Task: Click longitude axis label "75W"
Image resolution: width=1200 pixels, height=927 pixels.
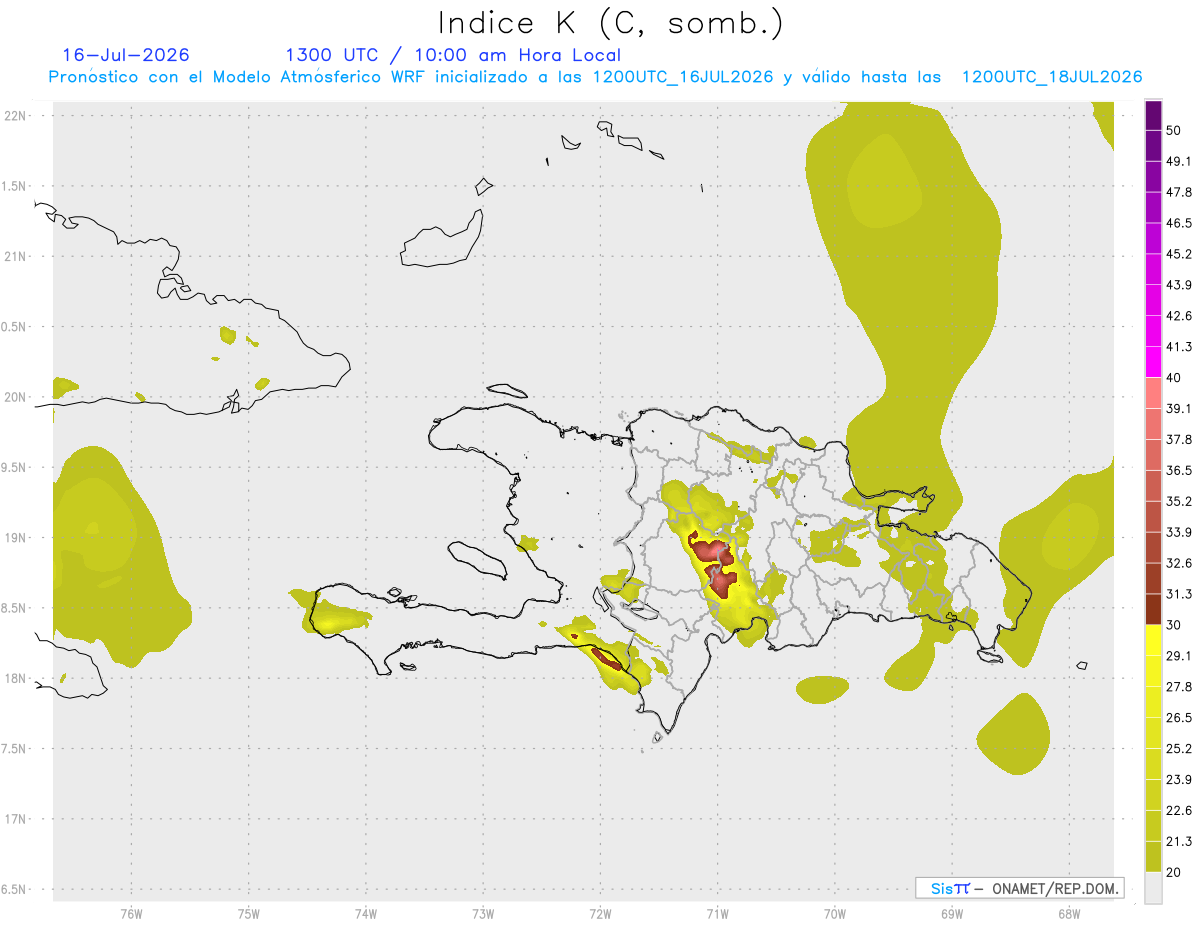Action: 248,914
